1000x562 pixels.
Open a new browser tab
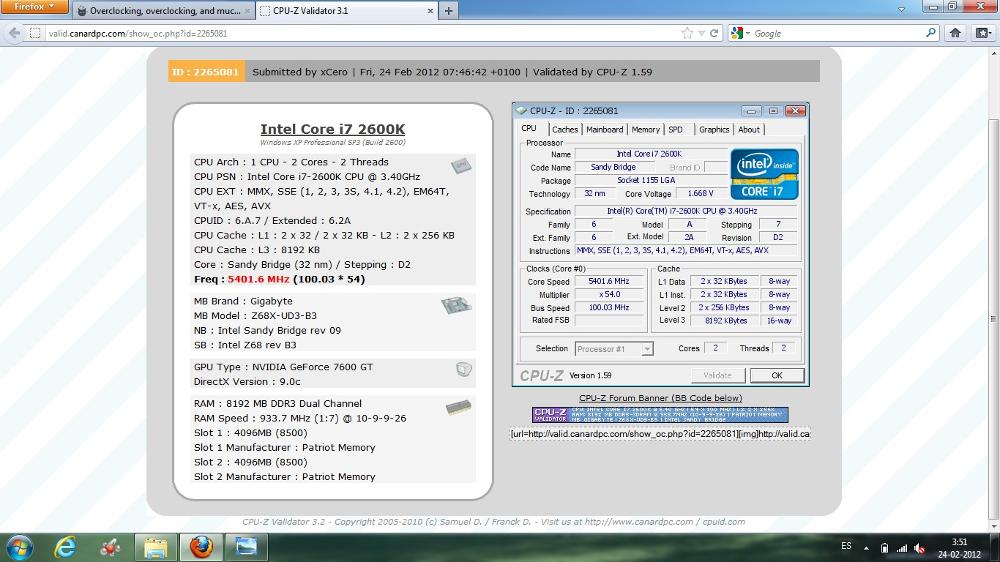pos(448,11)
